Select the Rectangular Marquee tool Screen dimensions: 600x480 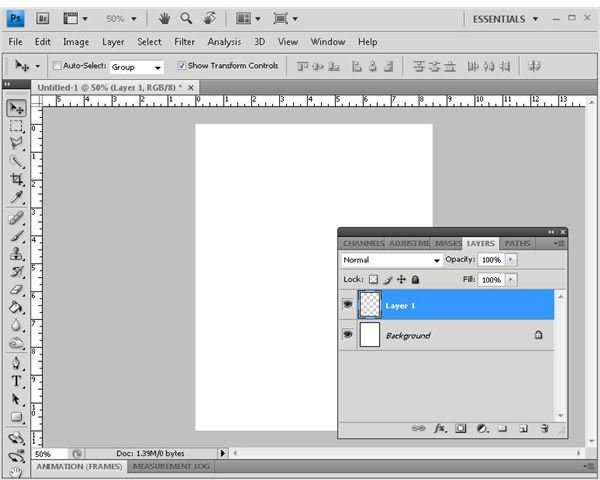16,126
